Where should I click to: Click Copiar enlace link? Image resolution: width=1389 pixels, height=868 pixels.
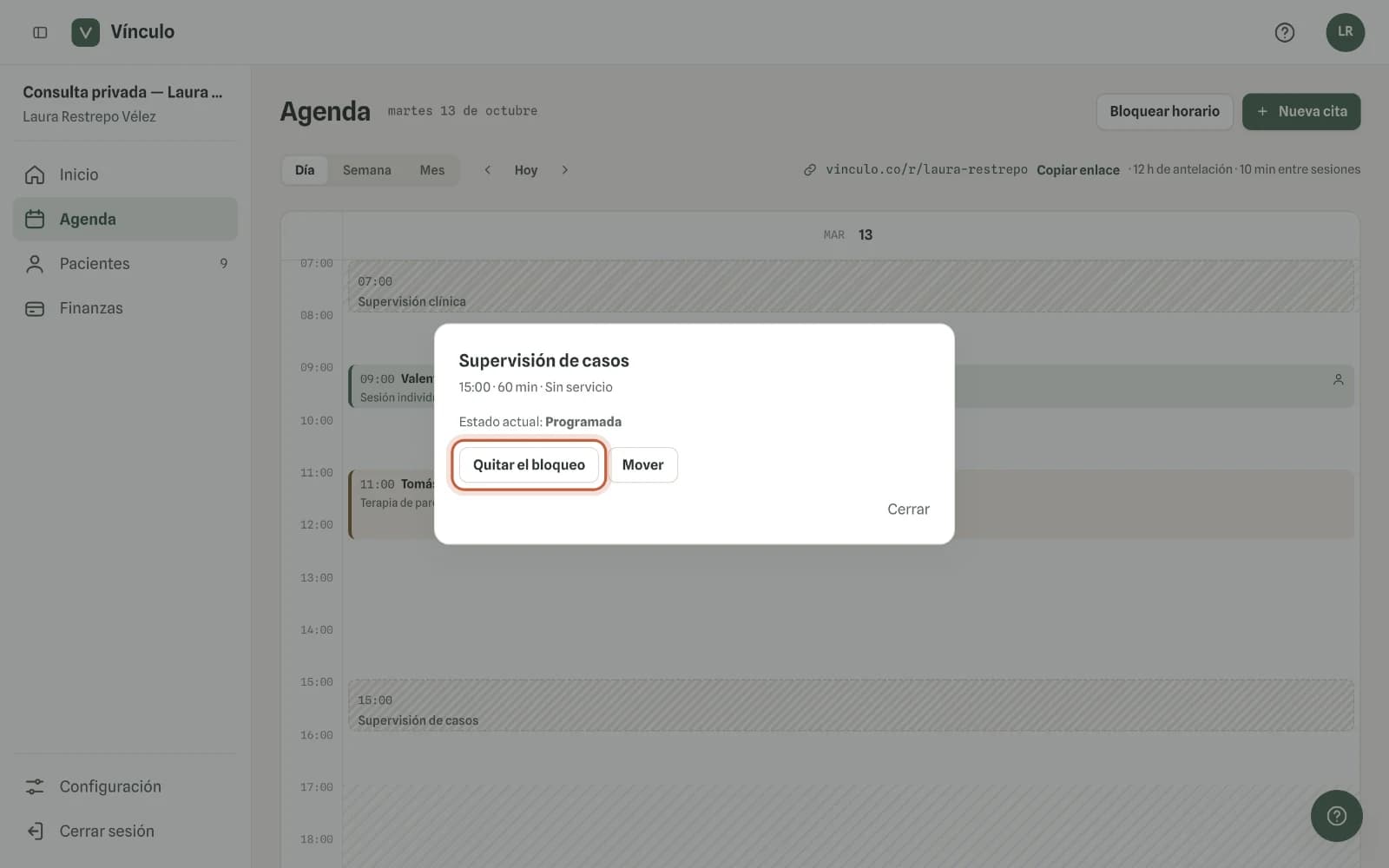click(x=1077, y=170)
